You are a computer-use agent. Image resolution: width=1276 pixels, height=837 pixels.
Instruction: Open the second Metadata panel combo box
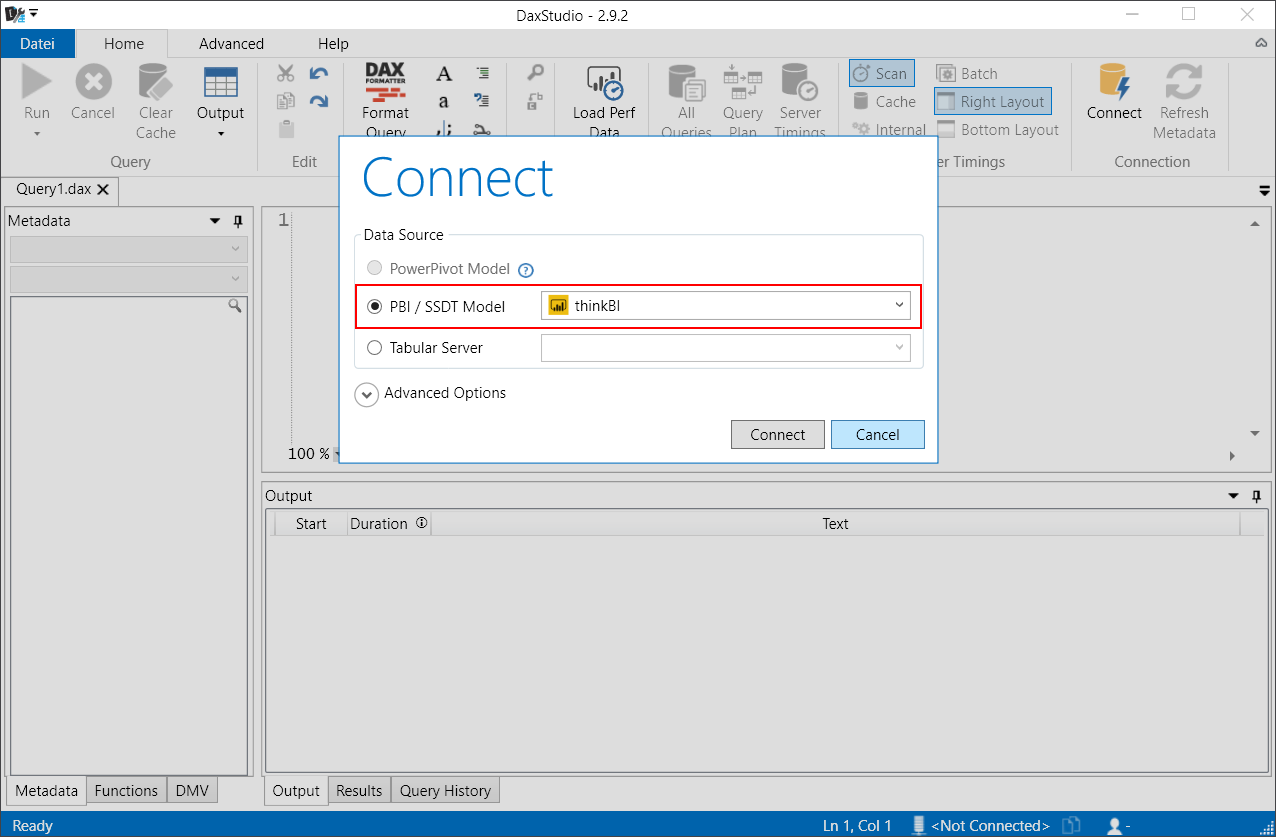click(128, 279)
